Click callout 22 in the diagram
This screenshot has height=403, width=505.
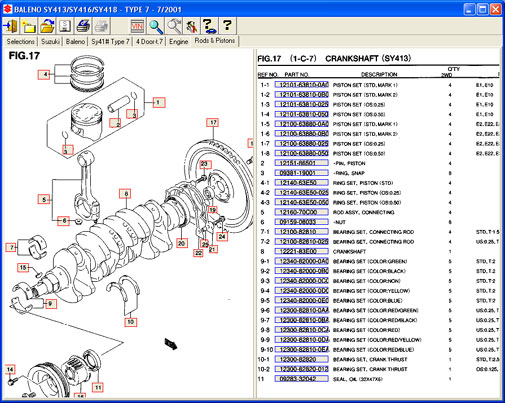tap(198, 253)
